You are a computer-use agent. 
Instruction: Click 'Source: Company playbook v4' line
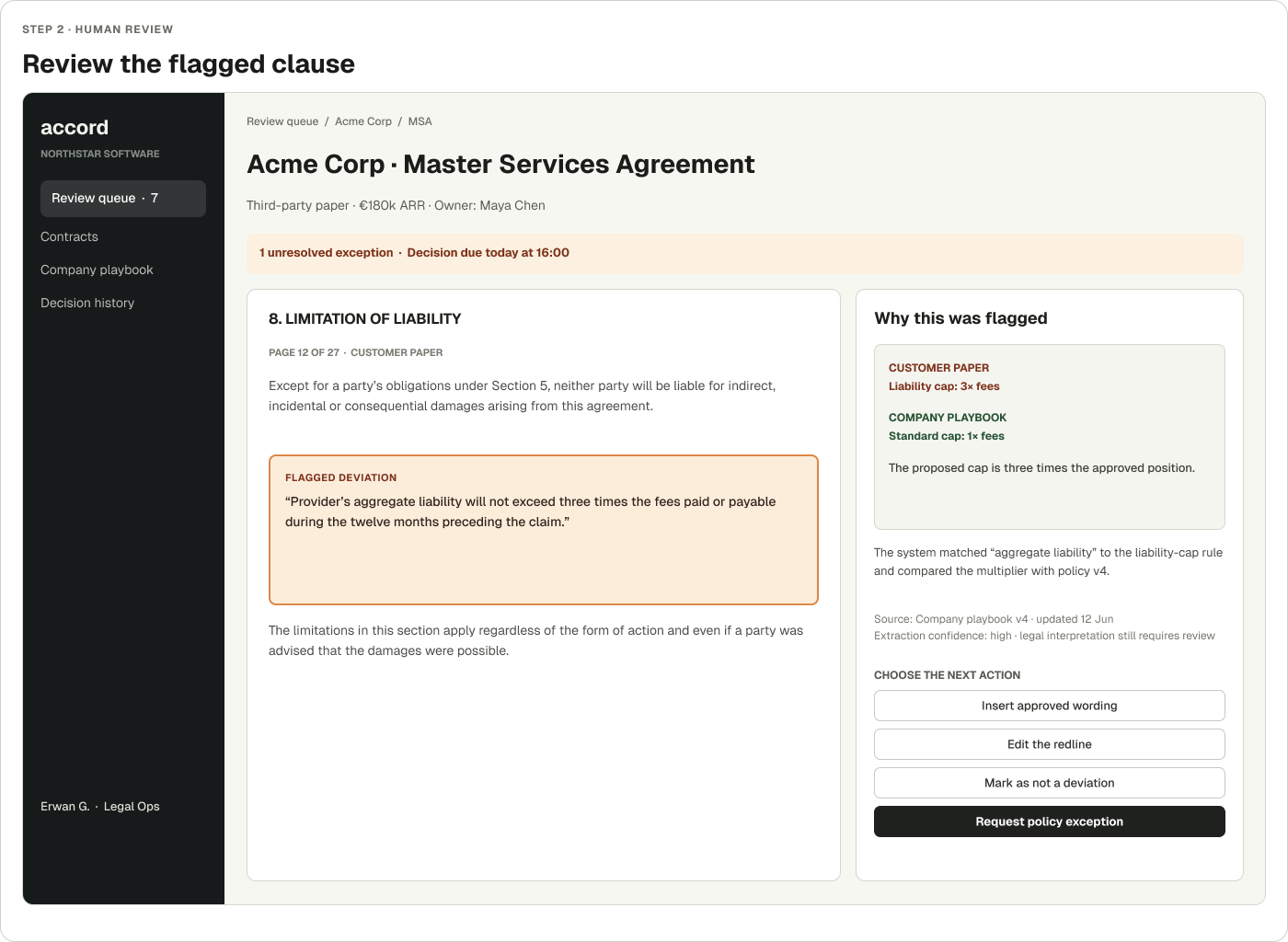point(994,619)
